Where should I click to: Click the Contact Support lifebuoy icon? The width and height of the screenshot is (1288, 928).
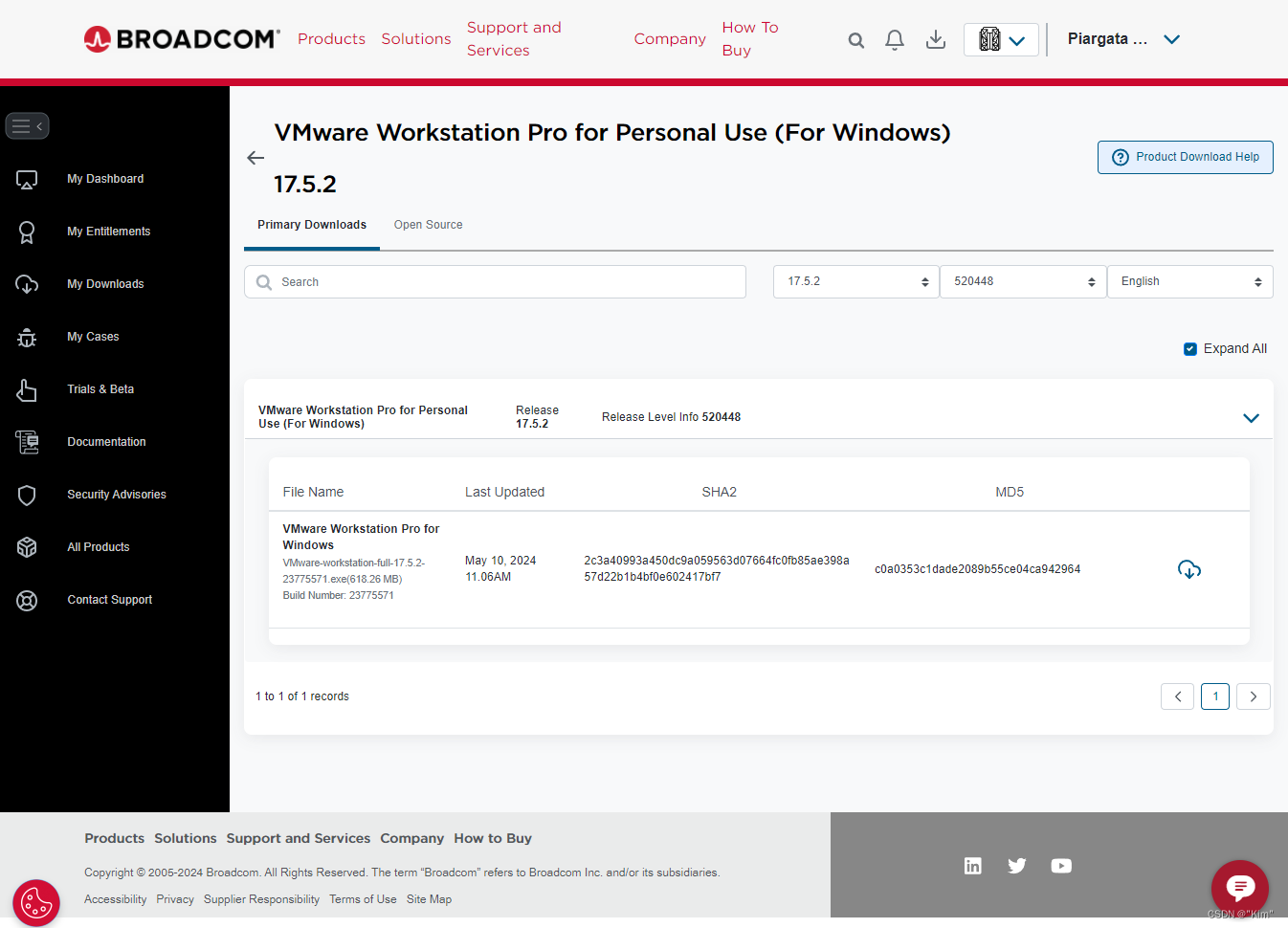(x=27, y=600)
